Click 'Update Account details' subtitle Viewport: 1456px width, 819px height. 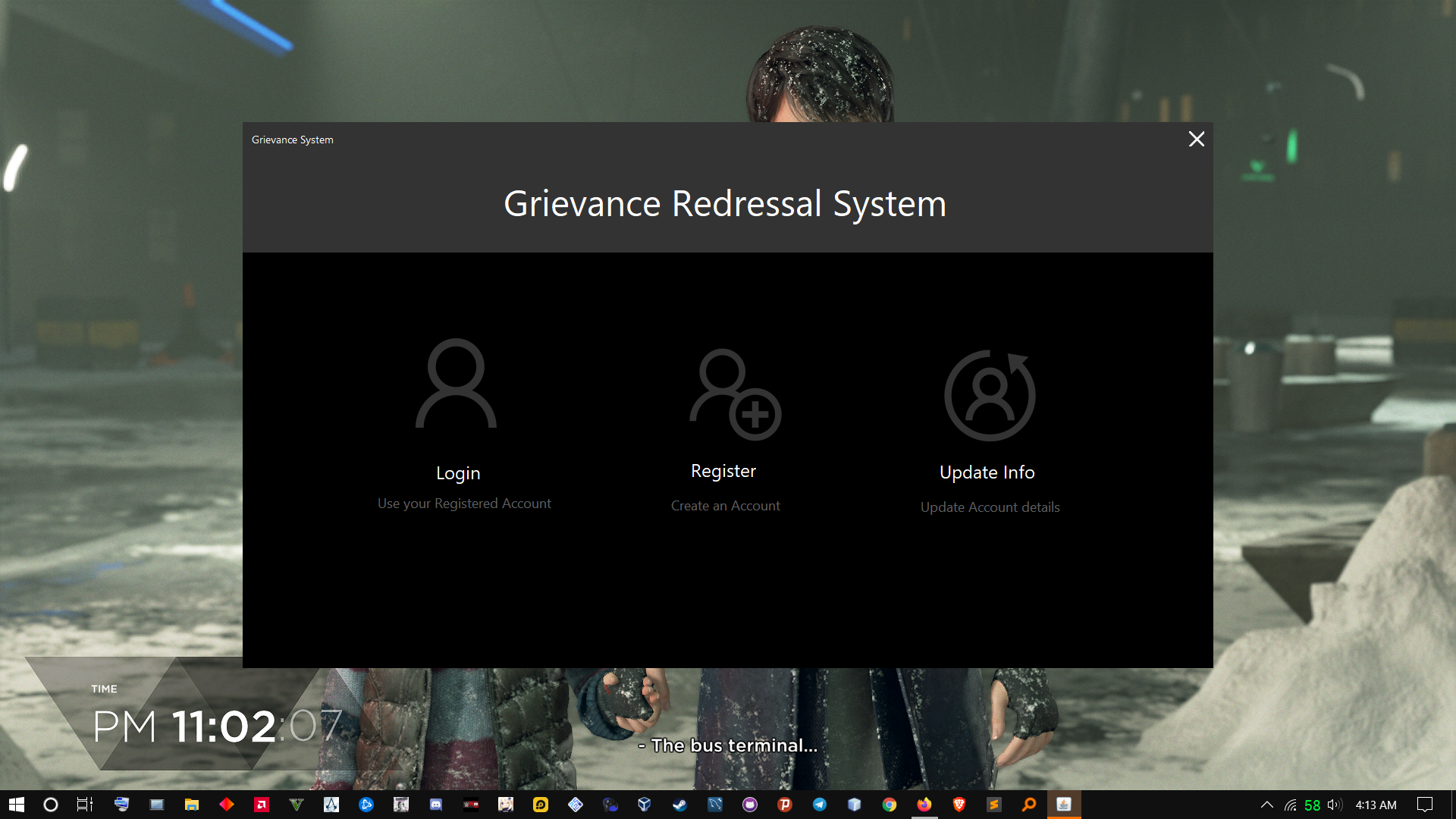tap(990, 507)
